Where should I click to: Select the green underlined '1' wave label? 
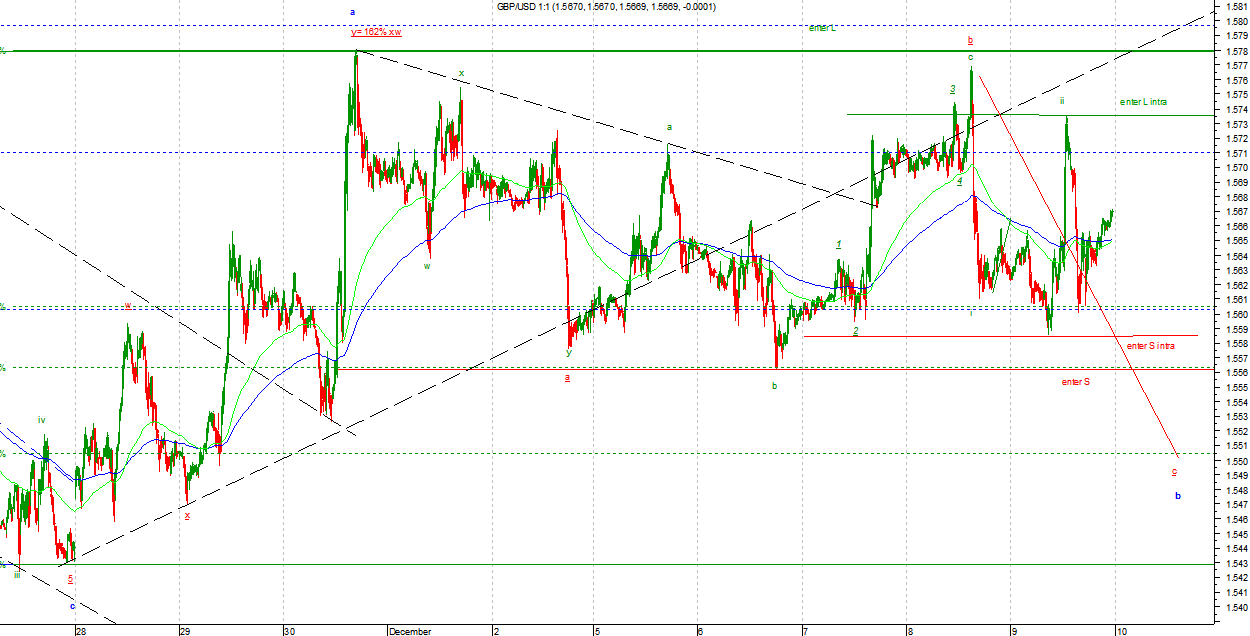[839, 244]
